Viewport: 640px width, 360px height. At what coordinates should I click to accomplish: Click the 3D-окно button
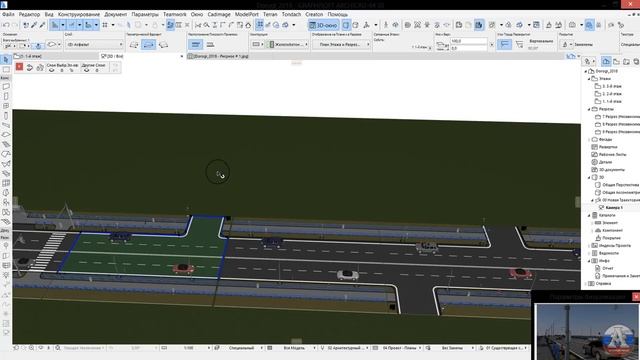323,25
